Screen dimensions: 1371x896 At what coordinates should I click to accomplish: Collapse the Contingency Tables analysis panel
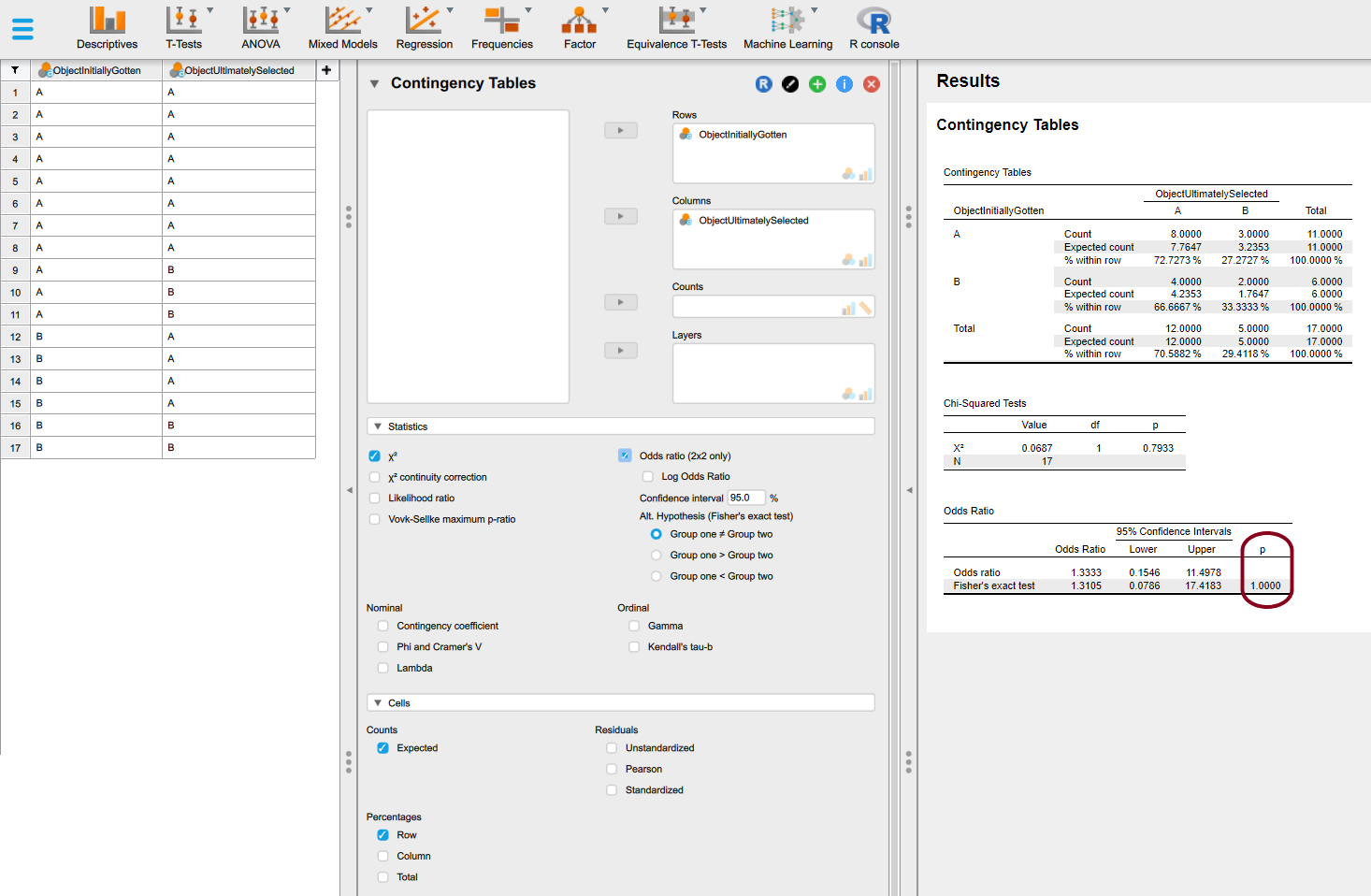point(374,83)
